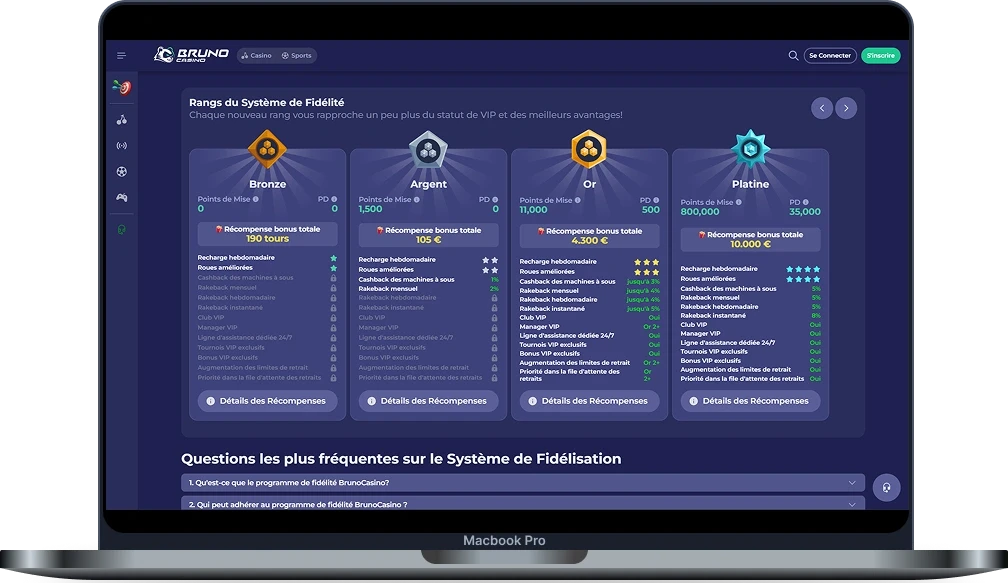Select the live broadcast icon in sidebar

pos(122,146)
